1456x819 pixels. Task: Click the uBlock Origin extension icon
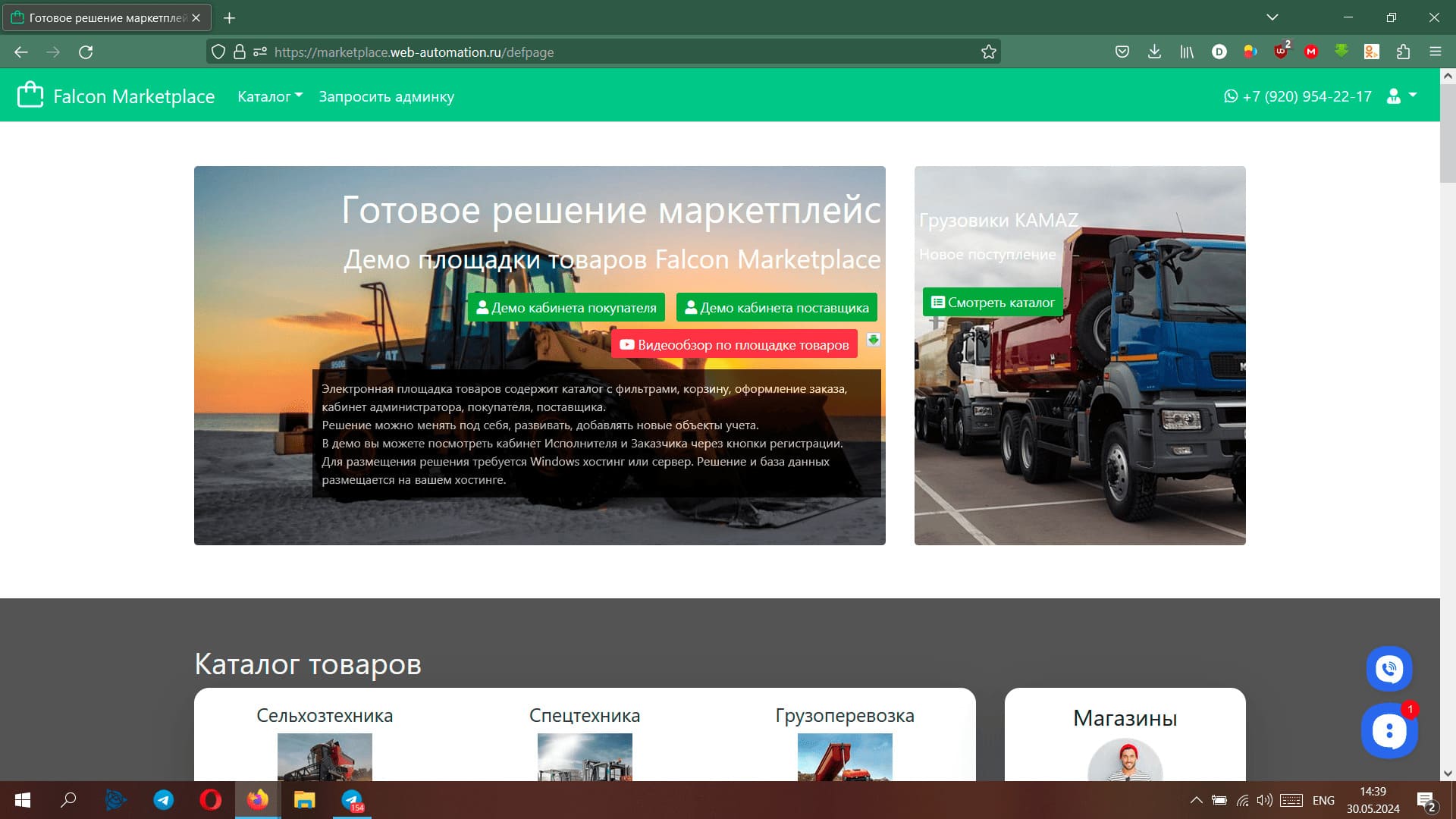coord(1281,52)
